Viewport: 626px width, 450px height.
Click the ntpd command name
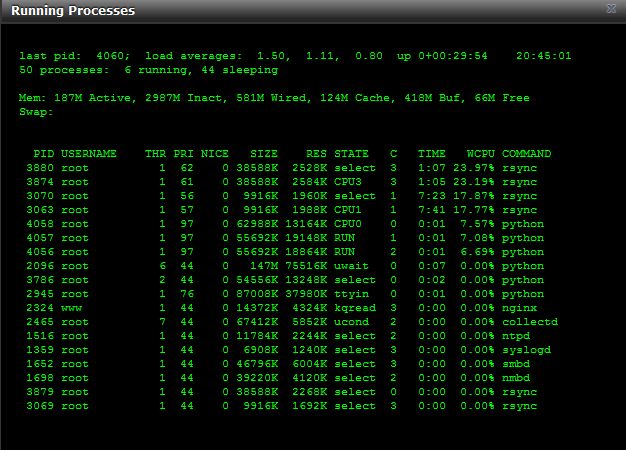516,336
